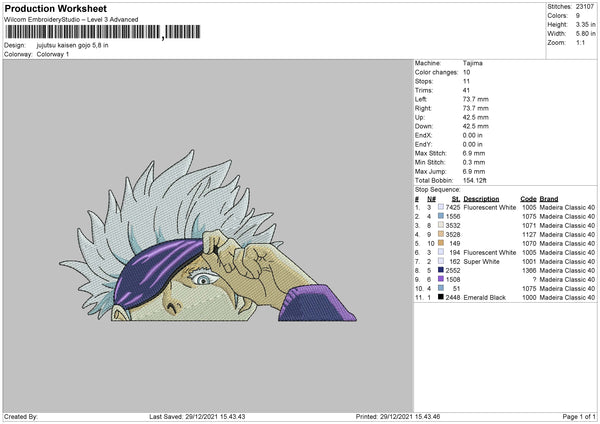Click 'Wilcom EmbroideryStudio – Level 3 Advanced' text
The image size is (600, 424).
71,20
